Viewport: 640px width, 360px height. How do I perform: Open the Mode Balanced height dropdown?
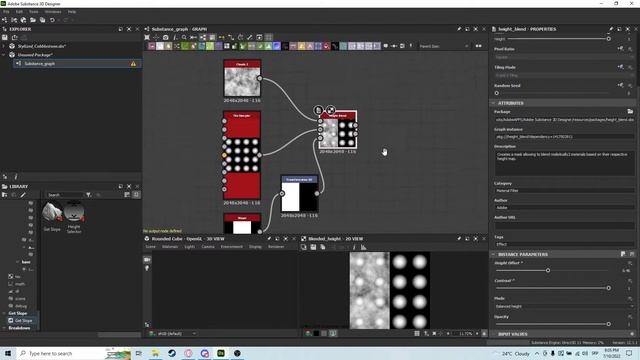(x=564, y=307)
